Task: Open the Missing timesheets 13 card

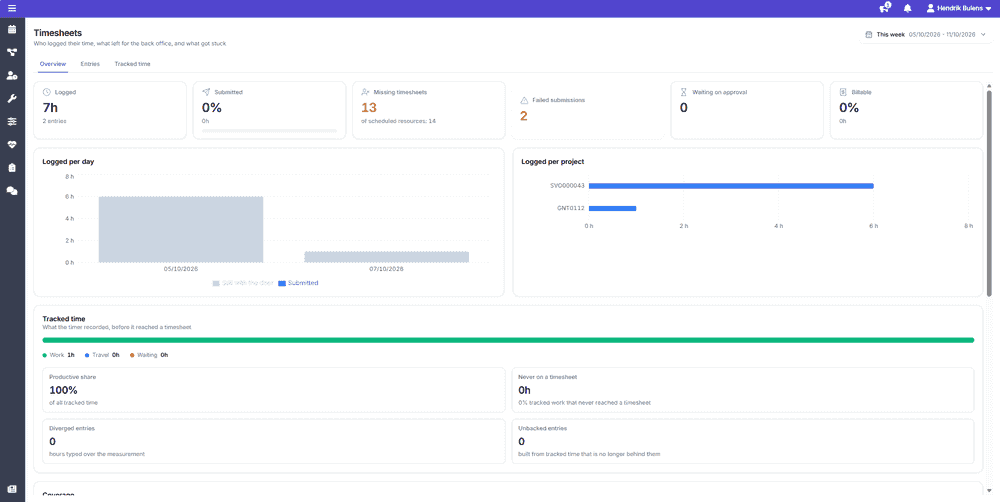Action: [x=429, y=110]
